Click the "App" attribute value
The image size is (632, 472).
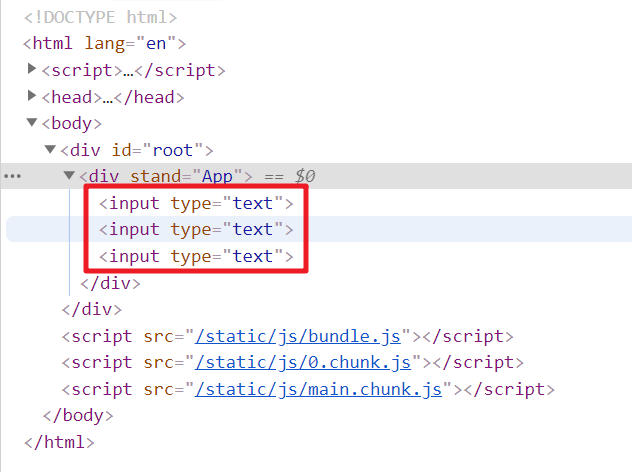coord(217,177)
